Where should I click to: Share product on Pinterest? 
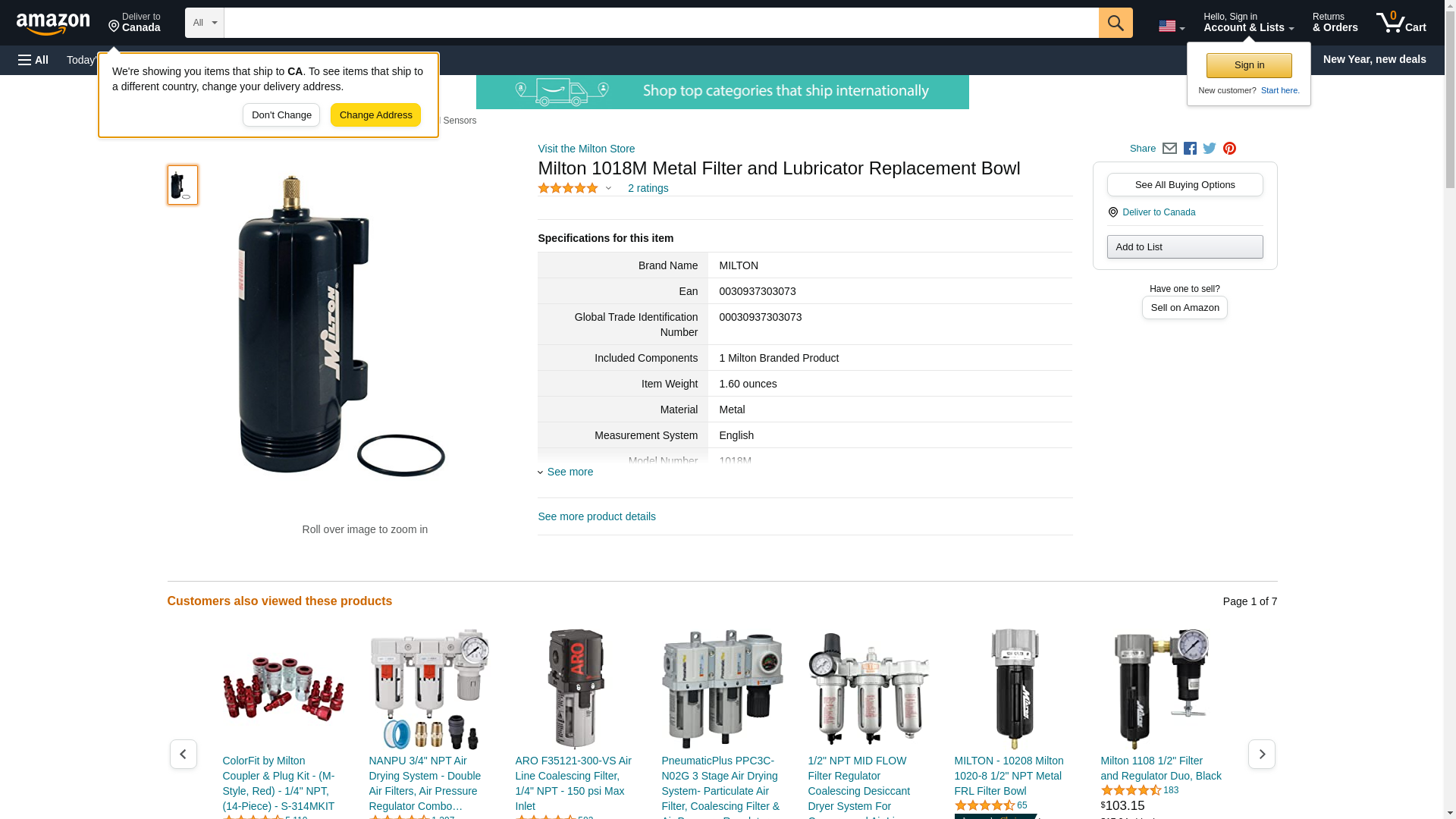coord(1229,149)
